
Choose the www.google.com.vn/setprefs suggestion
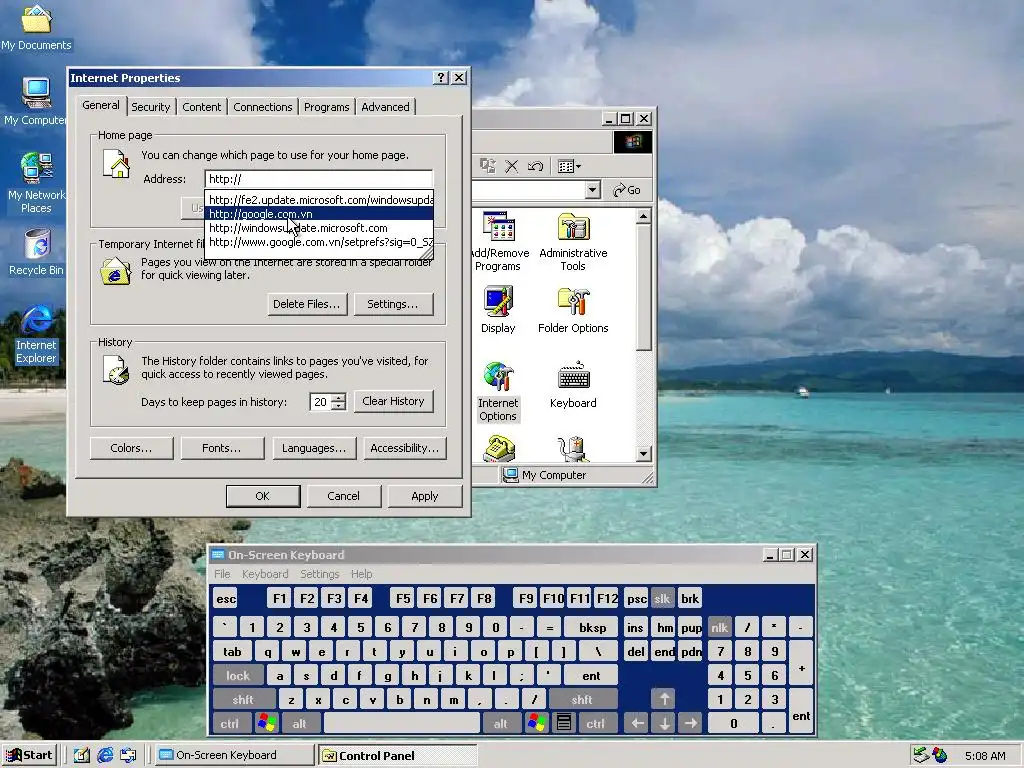[319, 242]
